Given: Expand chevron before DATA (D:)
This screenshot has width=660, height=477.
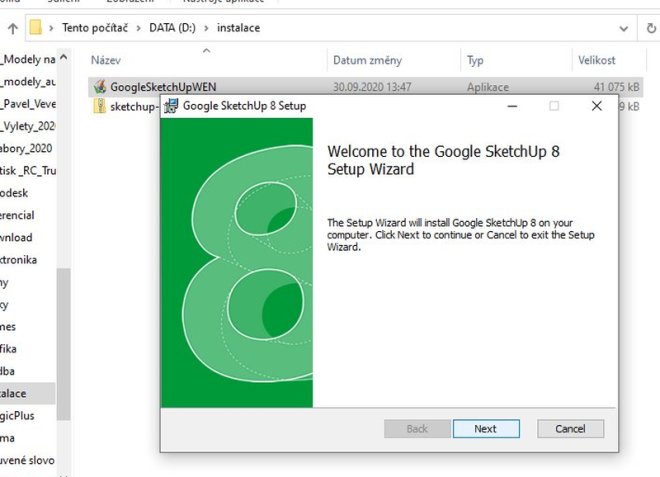Looking at the screenshot, I should (x=138, y=28).
